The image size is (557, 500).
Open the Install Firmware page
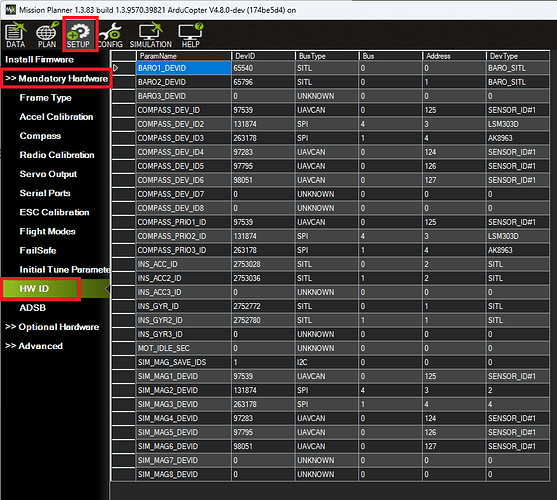coord(39,59)
